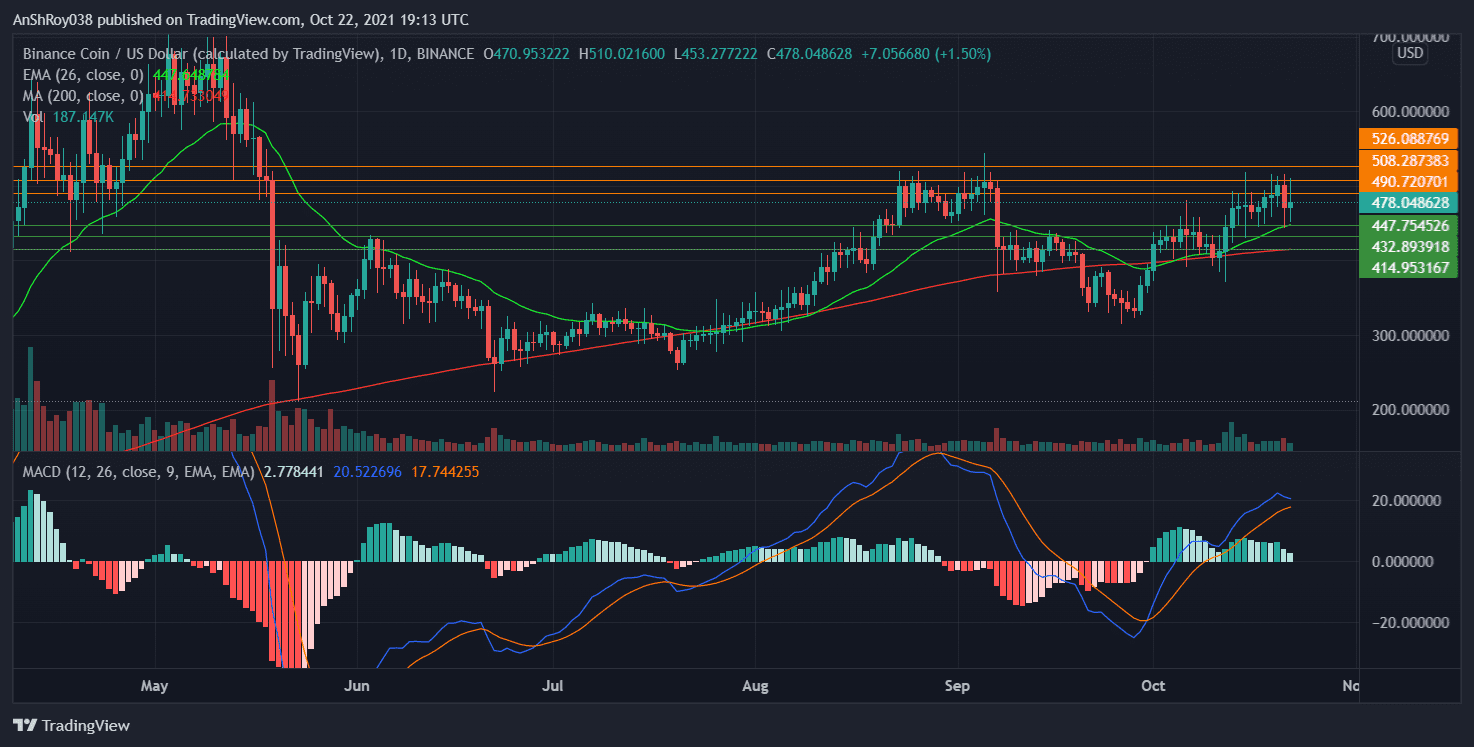Image resolution: width=1474 pixels, height=747 pixels.
Task: Click the orange 490.720701 price level label
Action: 1409,181
